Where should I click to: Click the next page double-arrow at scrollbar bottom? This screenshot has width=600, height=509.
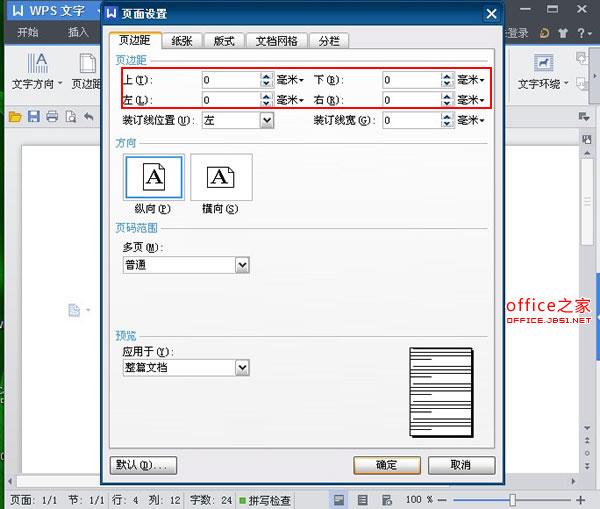[587, 466]
